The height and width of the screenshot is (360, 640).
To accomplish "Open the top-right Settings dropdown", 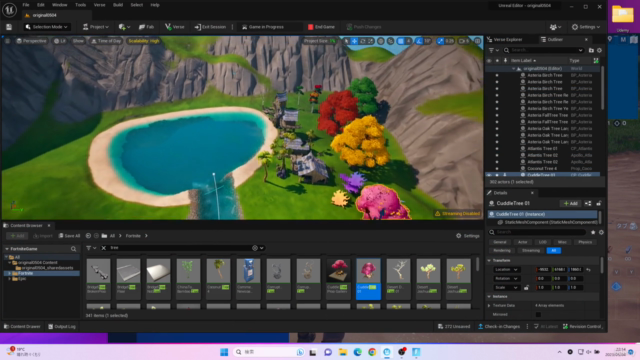I will coord(586,27).
